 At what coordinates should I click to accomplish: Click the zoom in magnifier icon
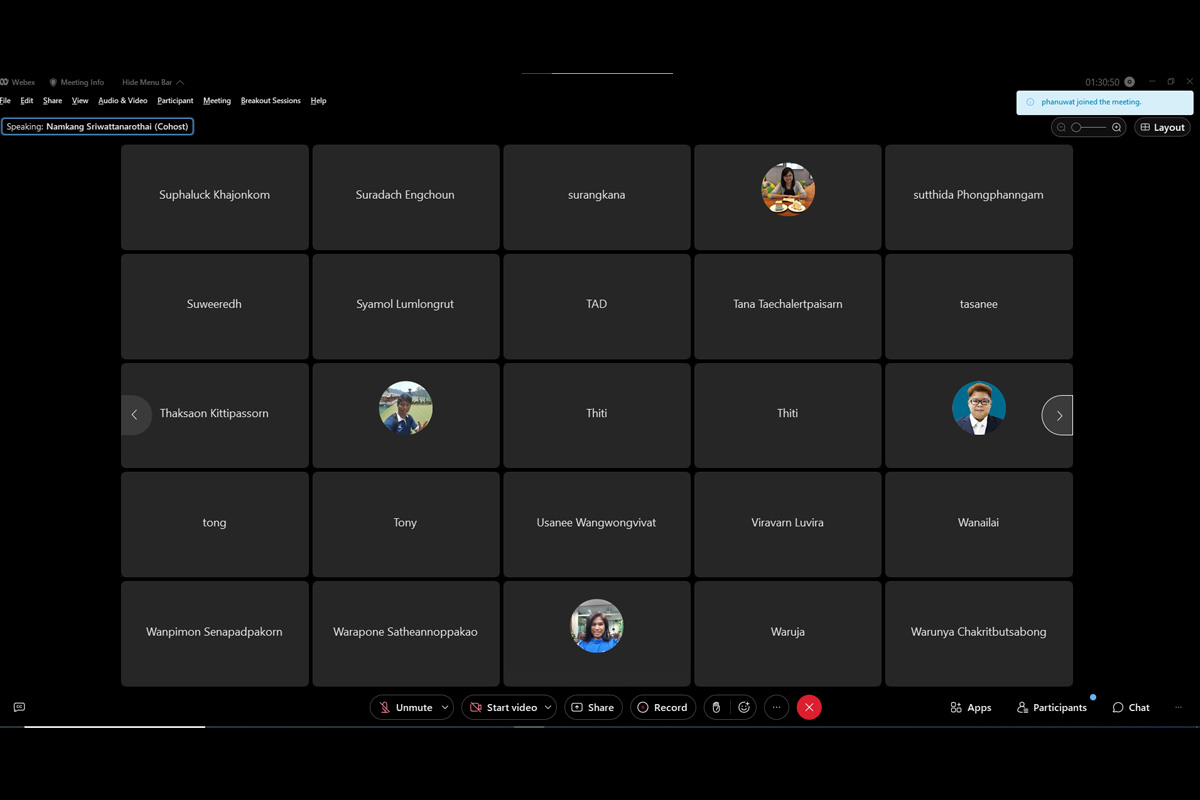[x=1117, y=127]
